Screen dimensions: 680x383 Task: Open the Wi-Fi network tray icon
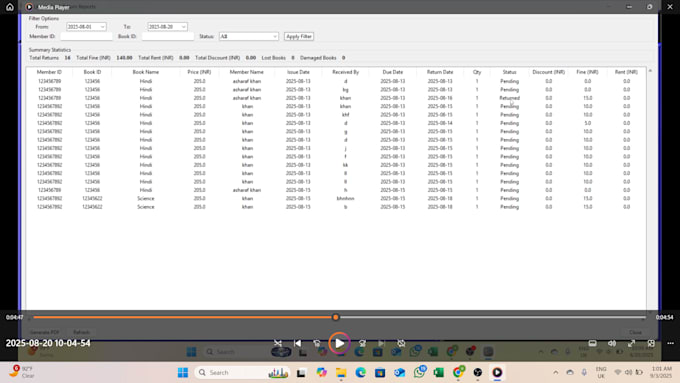[x=618, y=373]
